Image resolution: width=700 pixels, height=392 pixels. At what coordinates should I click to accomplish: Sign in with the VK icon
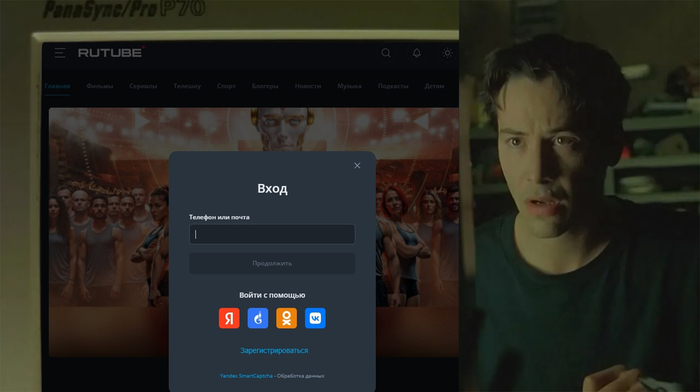[x=315, y=318]
